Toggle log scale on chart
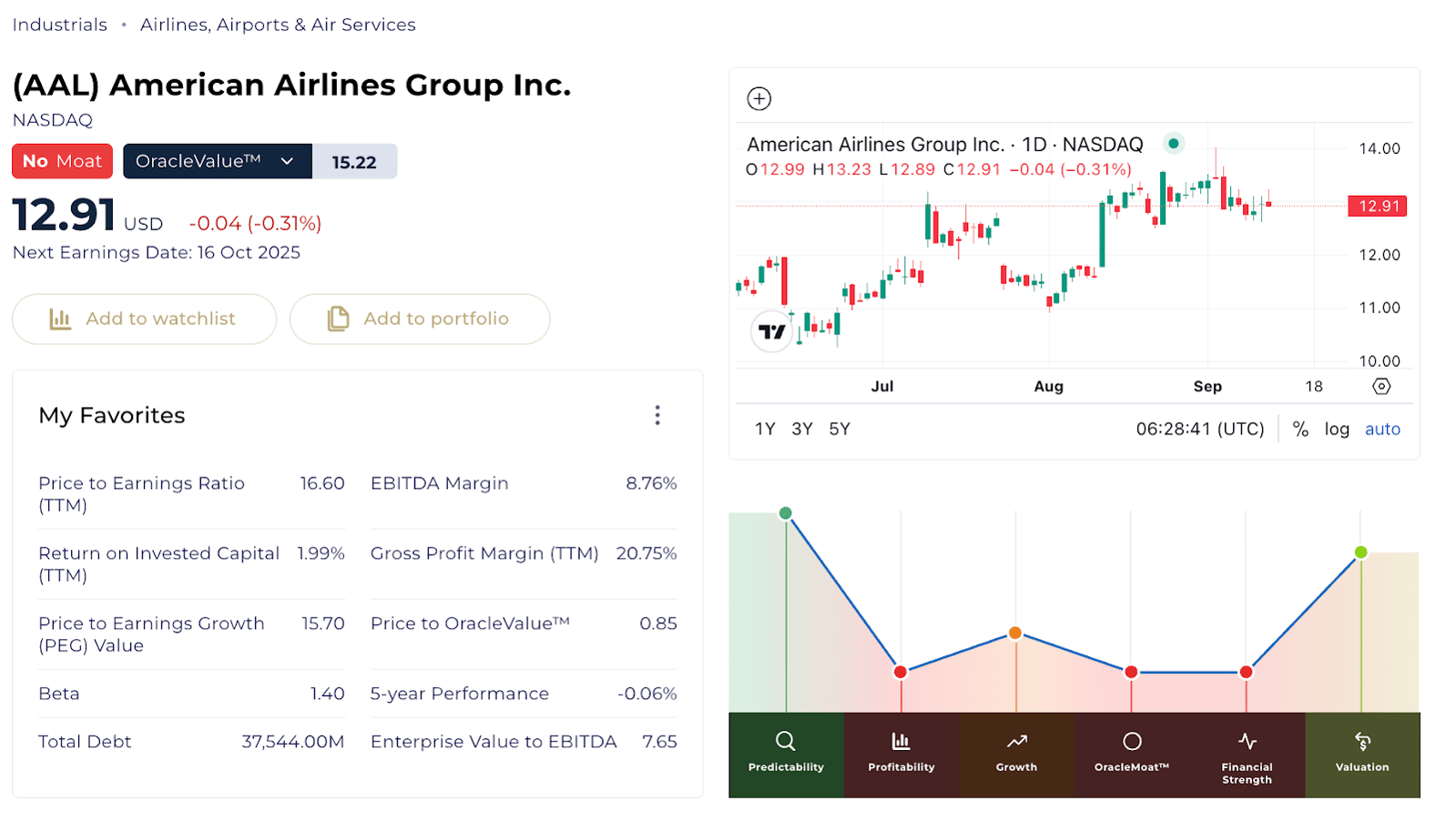Screen dimensions: 1456x821 [1336, 430]
